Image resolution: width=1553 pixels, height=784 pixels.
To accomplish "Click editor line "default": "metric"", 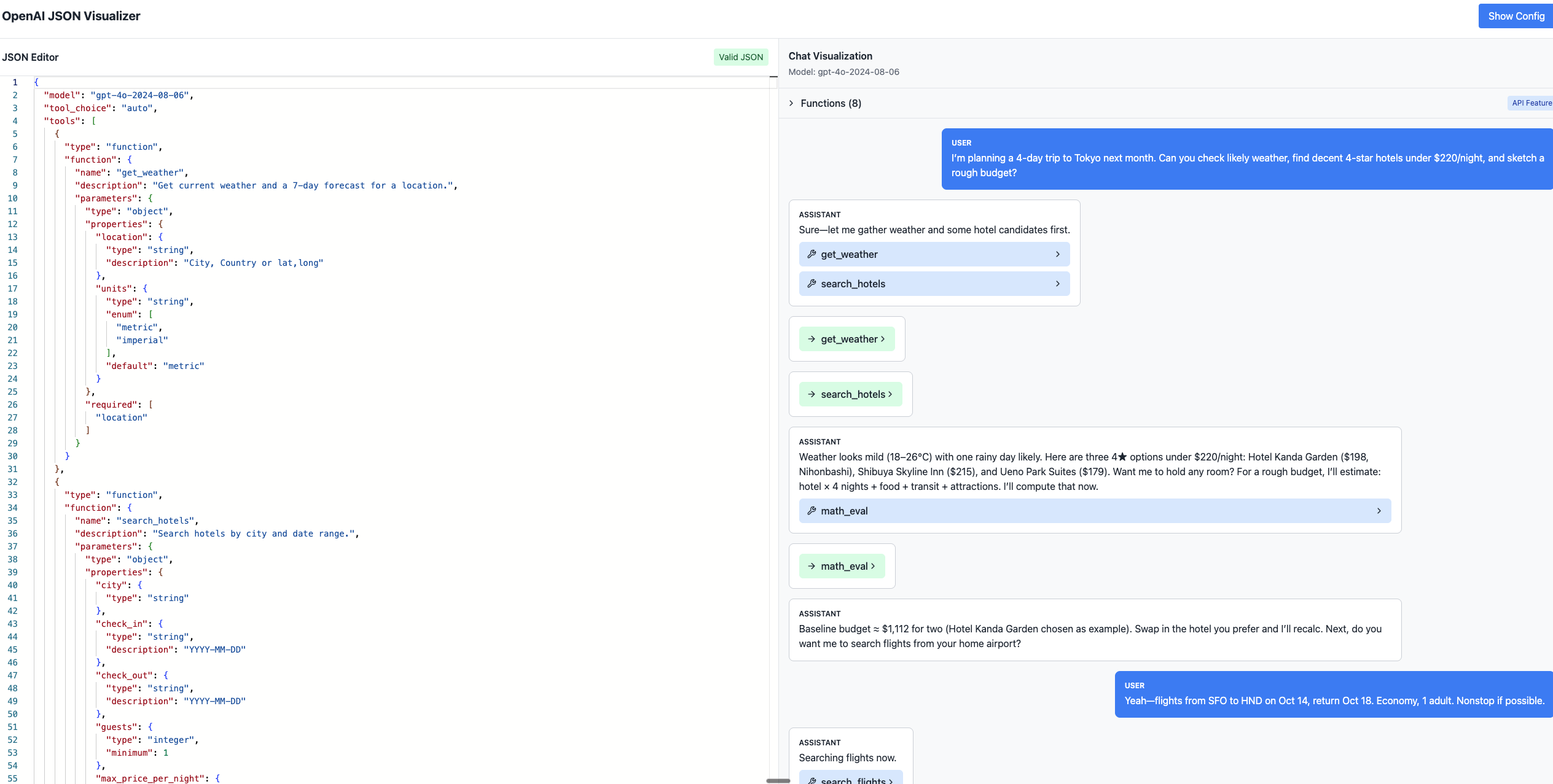I will click(x=155, y=366).
